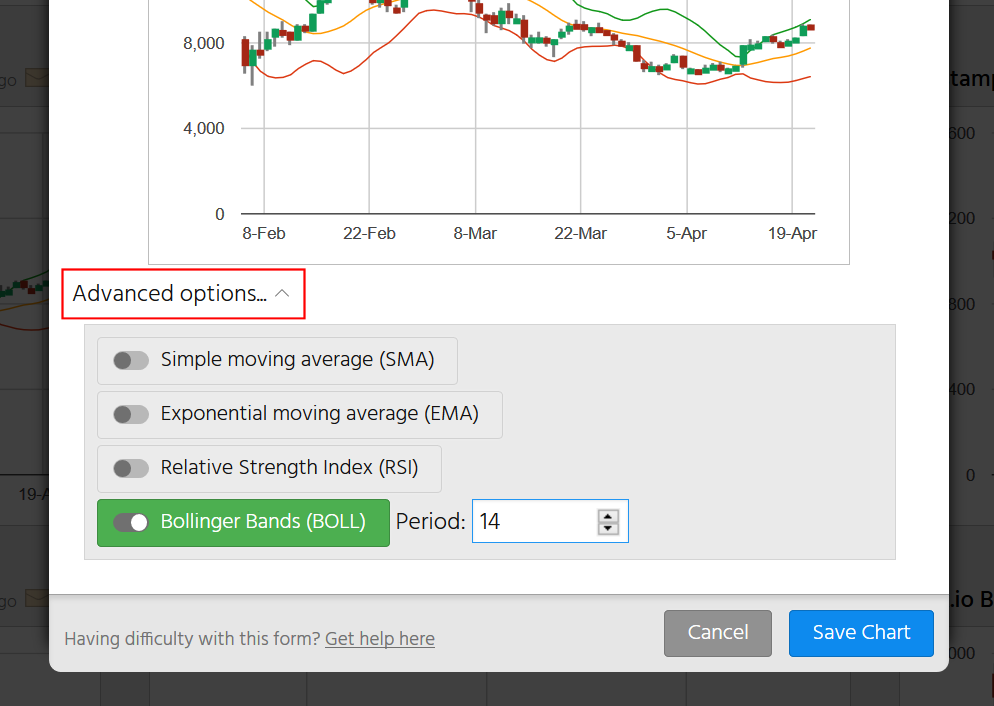
Task: Click the 22-Feb date axis label
Action: point(369,234)
